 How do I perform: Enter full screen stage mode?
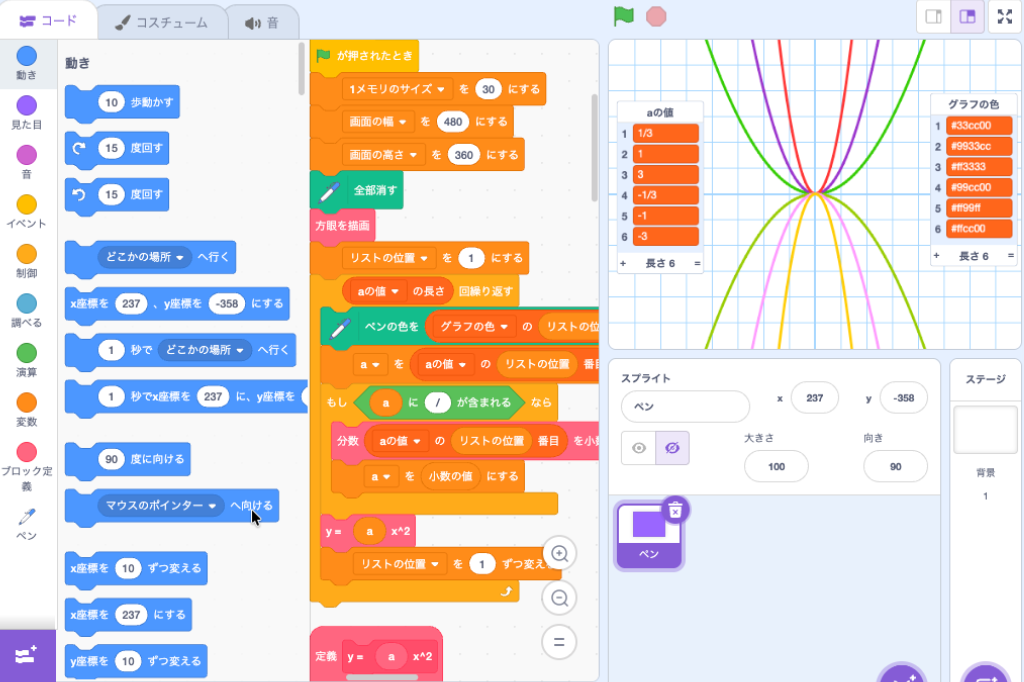pyautogui.click(x=1004, y=17)
